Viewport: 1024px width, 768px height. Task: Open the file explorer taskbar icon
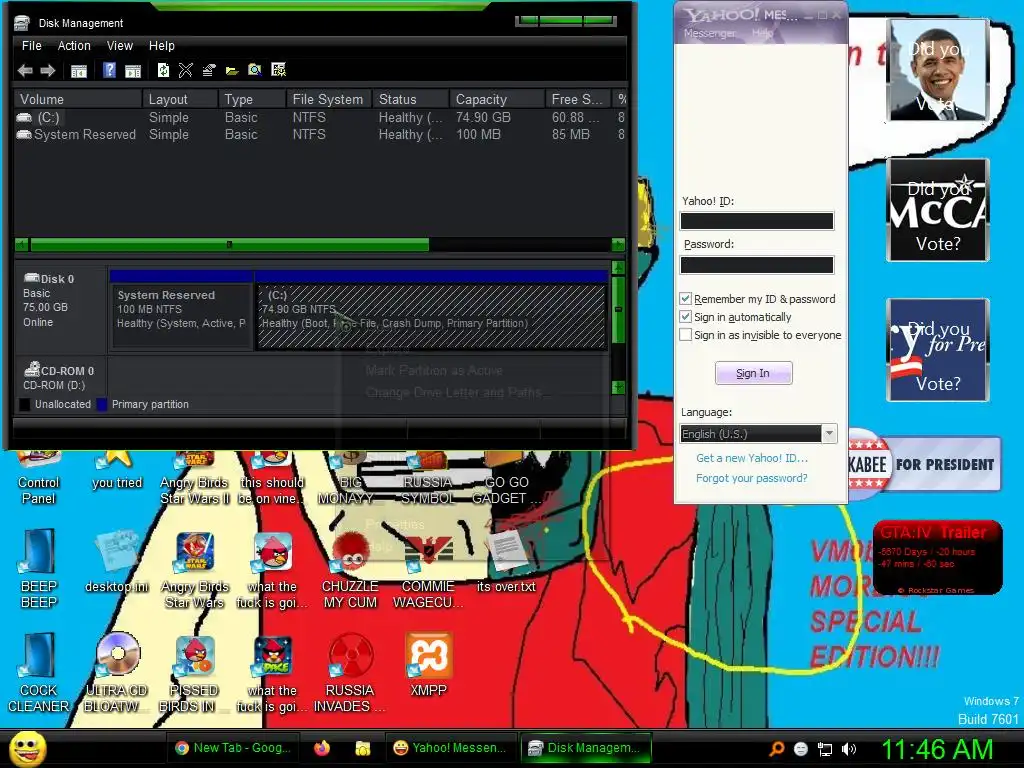(x=362, y=748)
